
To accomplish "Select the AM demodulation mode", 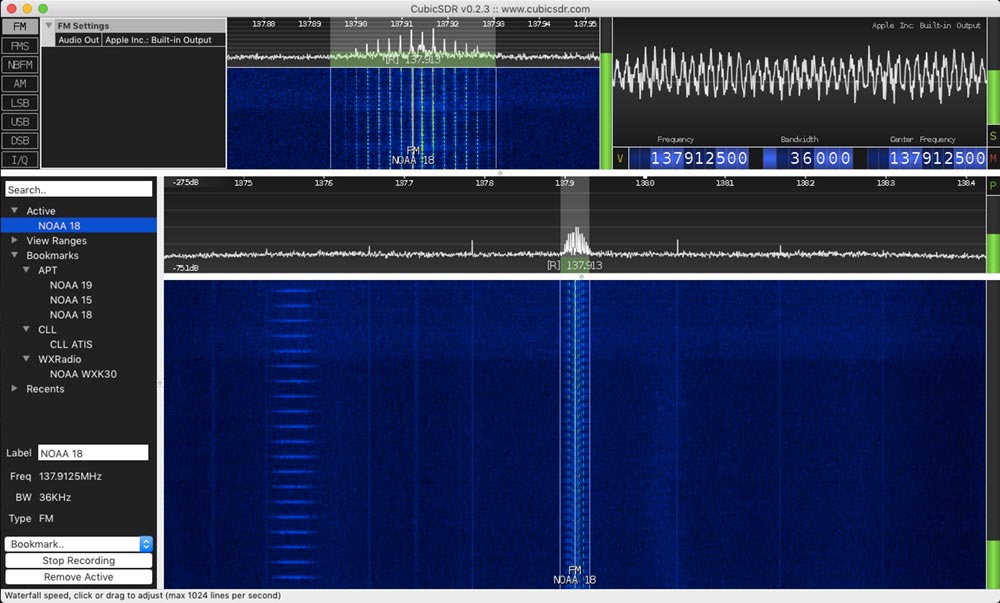I will pos(18,83).
